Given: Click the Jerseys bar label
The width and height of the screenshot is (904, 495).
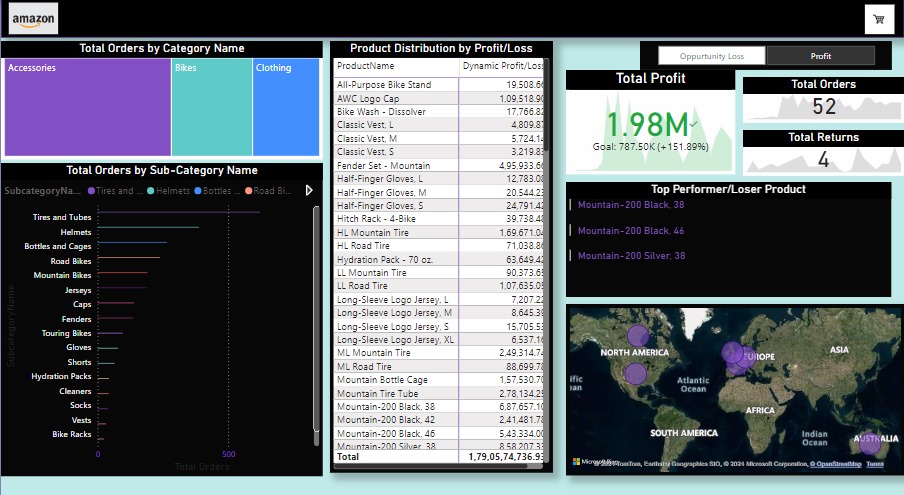Looking at the screenshot, I should point(78,290).
